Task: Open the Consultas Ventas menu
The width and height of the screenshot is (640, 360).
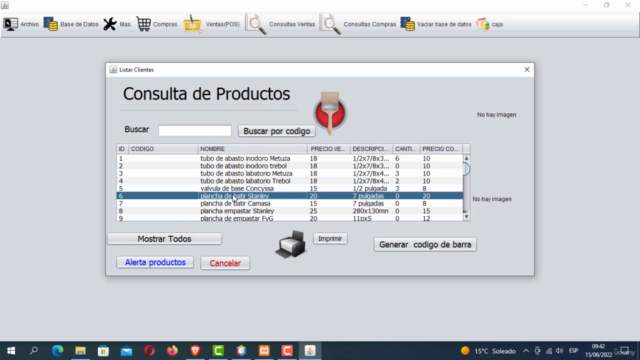Action: (280, 24)
